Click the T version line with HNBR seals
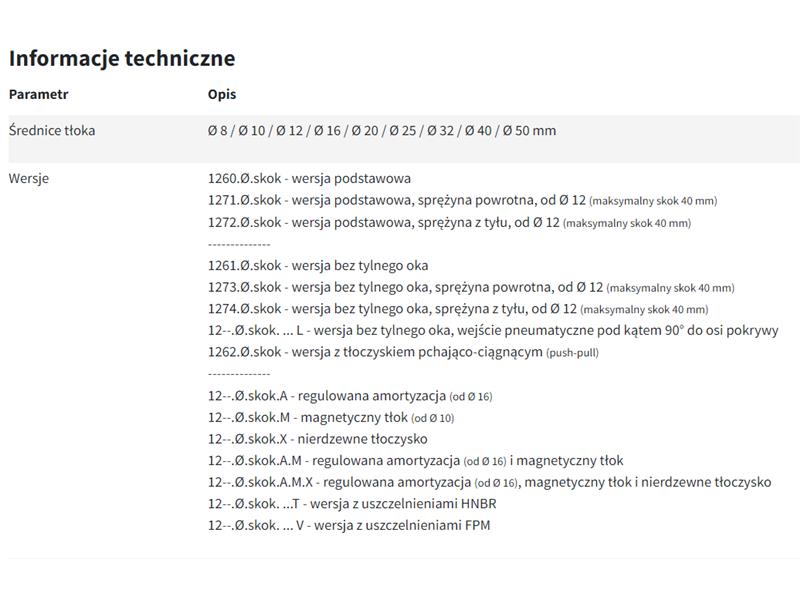The height and width of the screenshot is (600, 800). point(352,504)
